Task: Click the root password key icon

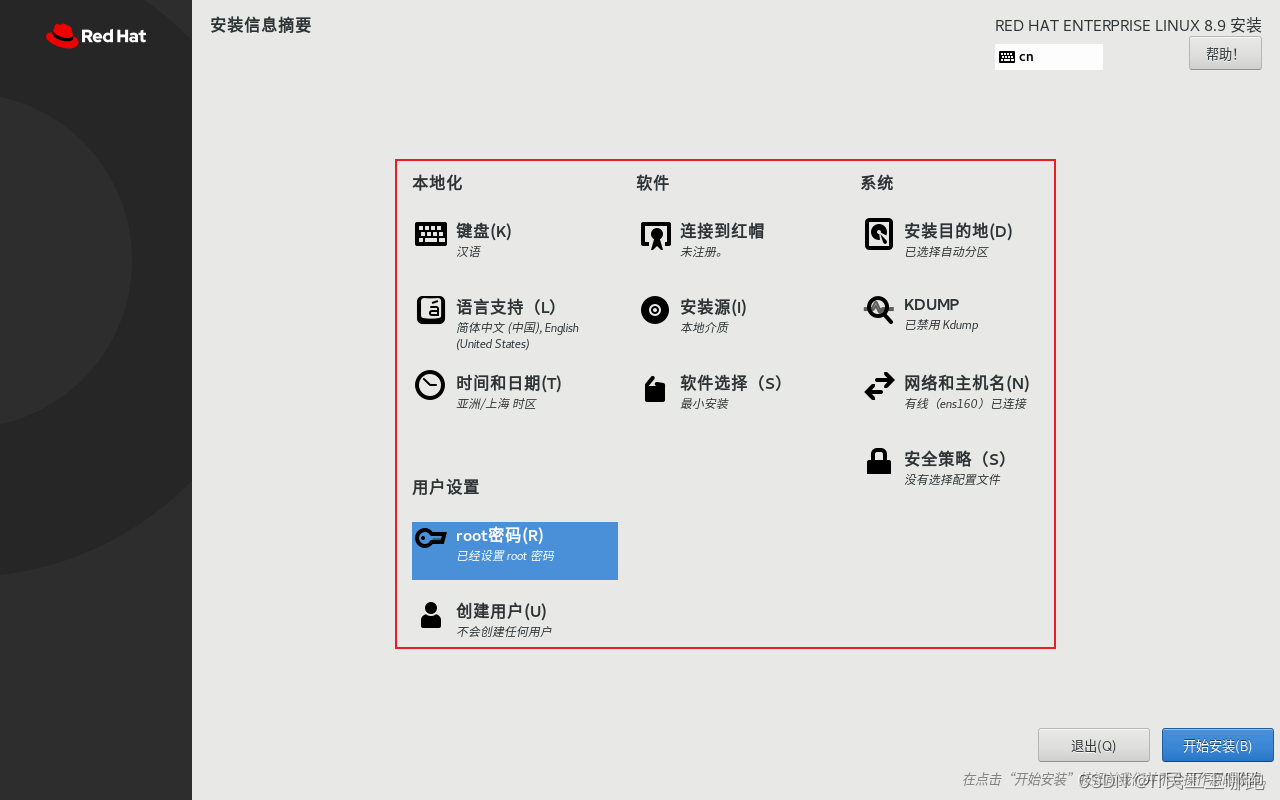Action: pyautogui.click(x=431, y=537)
